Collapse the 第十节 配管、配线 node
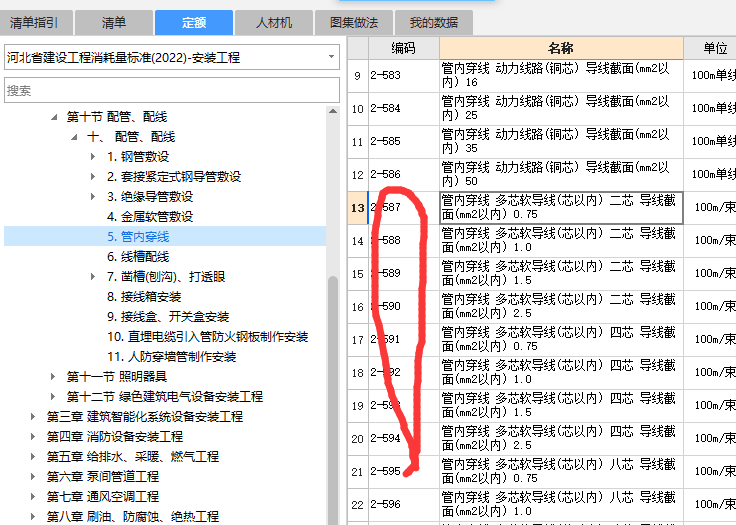 54,117
